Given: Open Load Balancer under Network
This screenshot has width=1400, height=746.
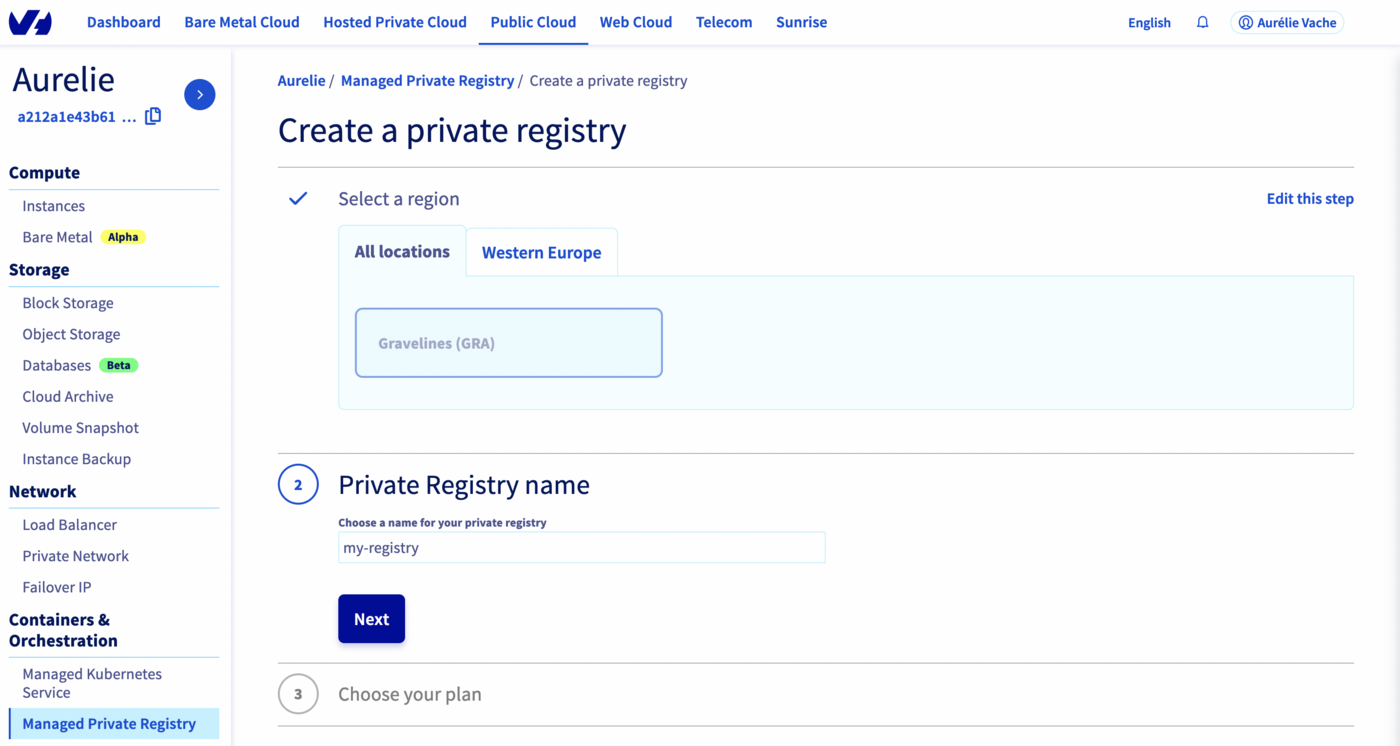Looking at the screenshot, I should [71, 524].
